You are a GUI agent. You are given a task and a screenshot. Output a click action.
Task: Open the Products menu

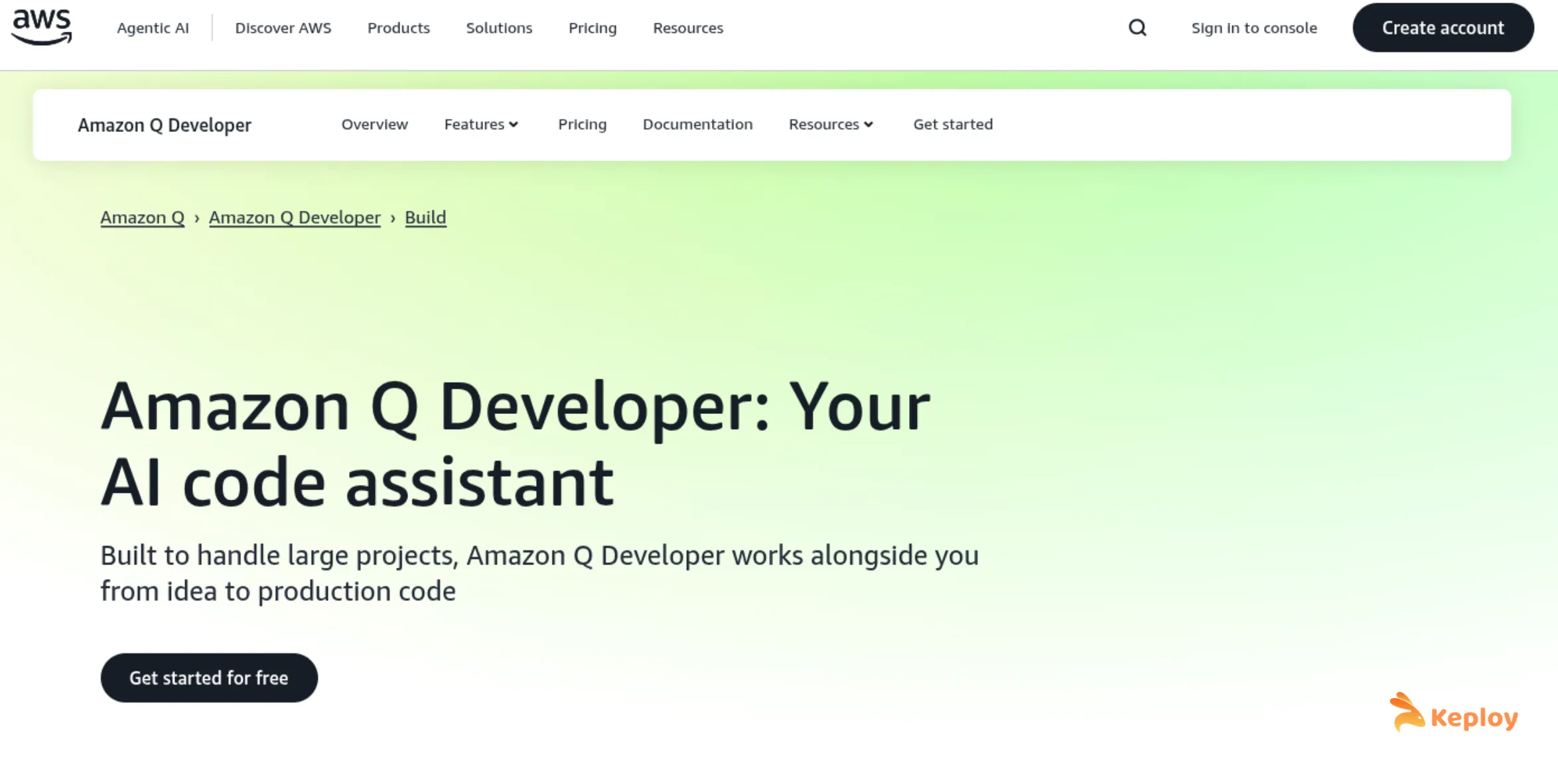[398, 28]
